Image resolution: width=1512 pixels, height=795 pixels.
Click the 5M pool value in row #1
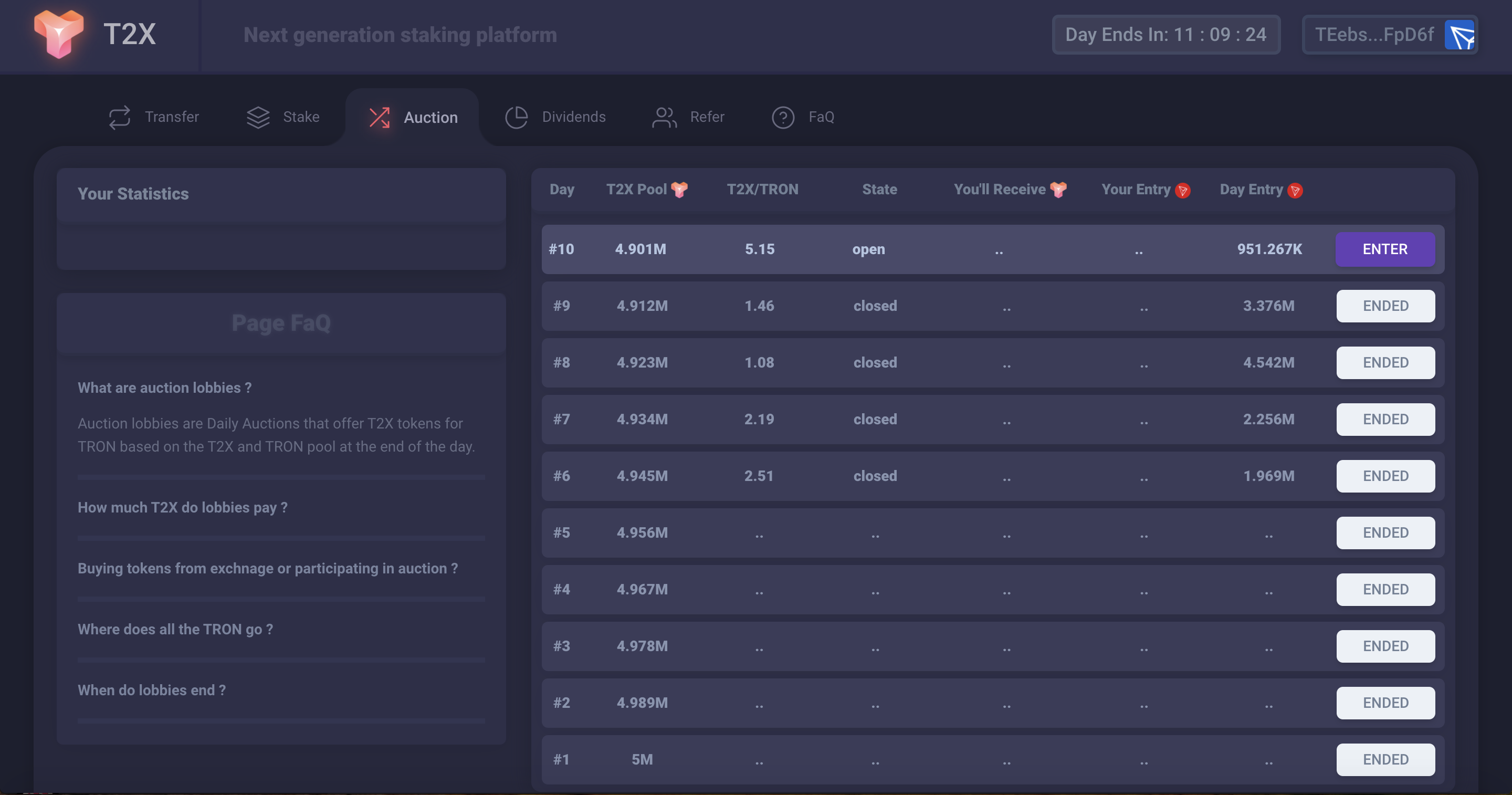[x=642, y=759]
